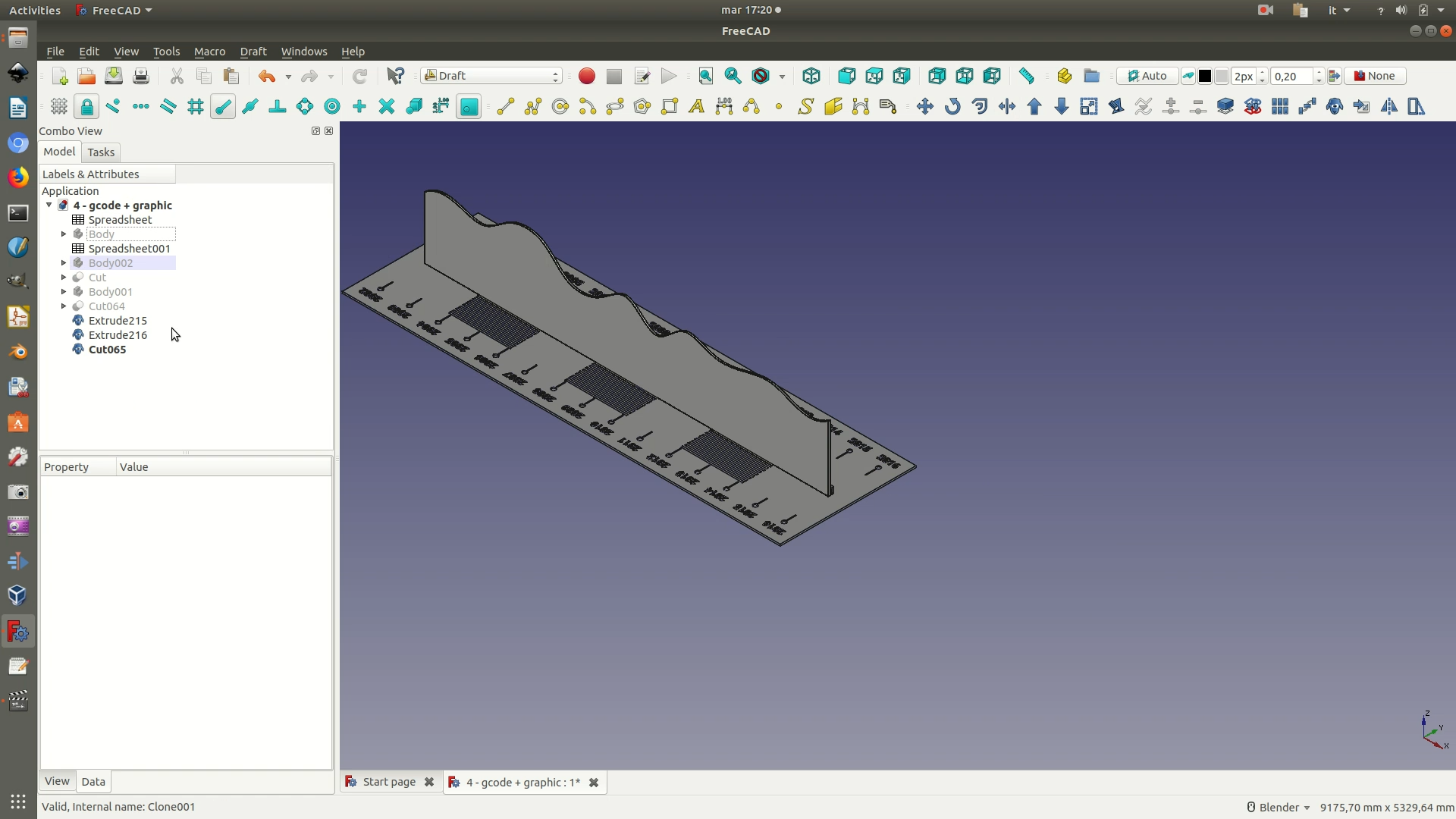Click the Auto working plane button
The height and width of the screenshot is (819, 1456).
point(1147,76)
